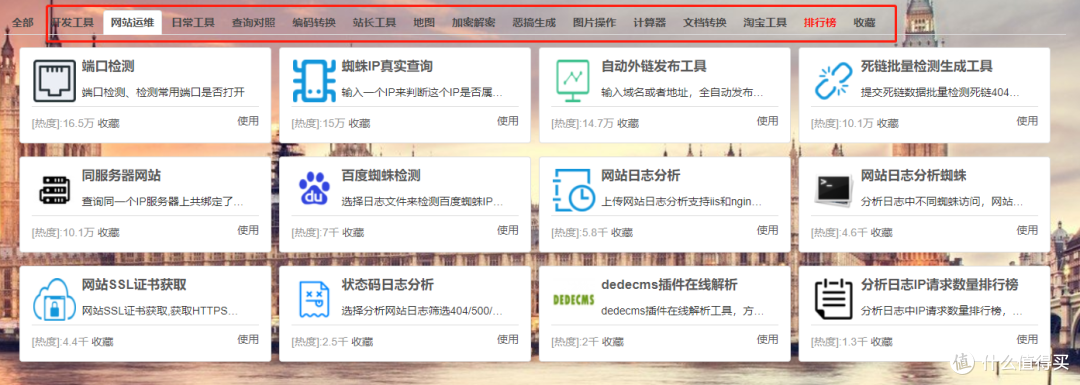Open the 图片操作 tab
Image resolution: width=1080 pixels, height=385 pixels.
[x=595, y=22]
